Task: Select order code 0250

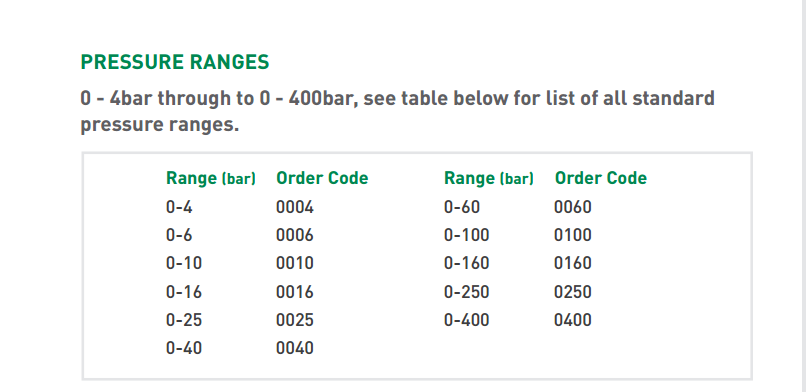Action: (573, 292)
